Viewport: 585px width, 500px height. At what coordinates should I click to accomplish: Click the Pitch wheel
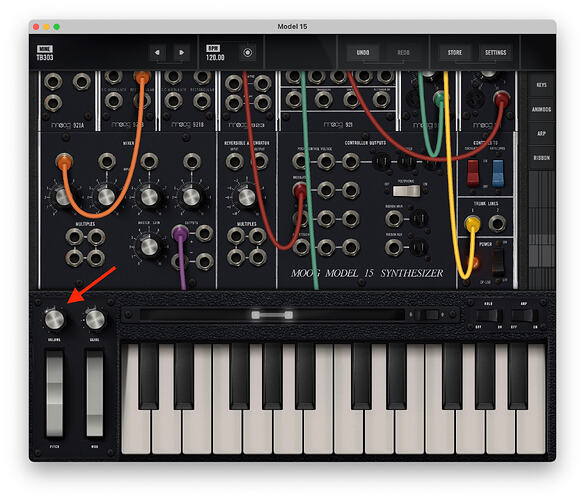[54, 393]
